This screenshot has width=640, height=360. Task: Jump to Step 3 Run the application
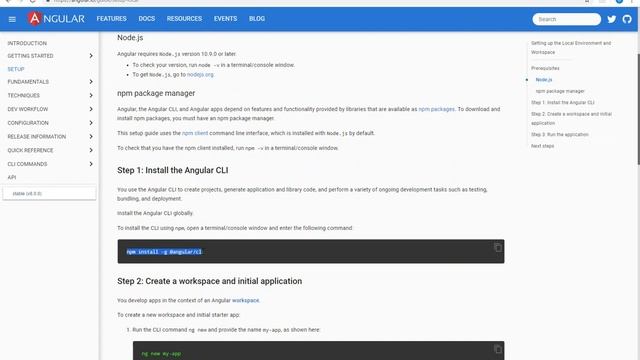(x=560, y=135)
